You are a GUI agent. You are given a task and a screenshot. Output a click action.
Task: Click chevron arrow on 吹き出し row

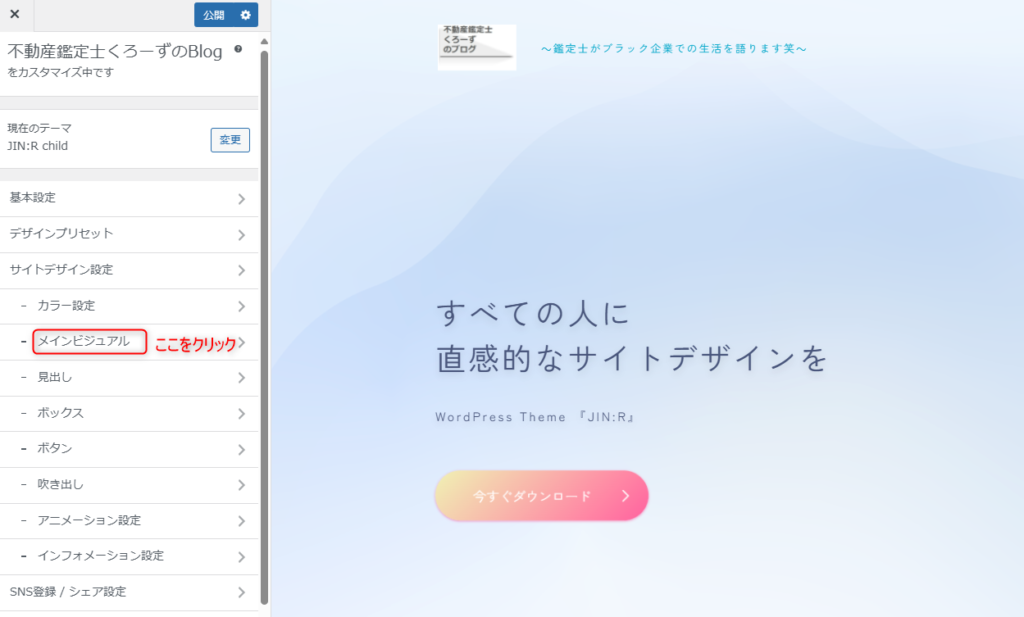(x=242, y=485)
